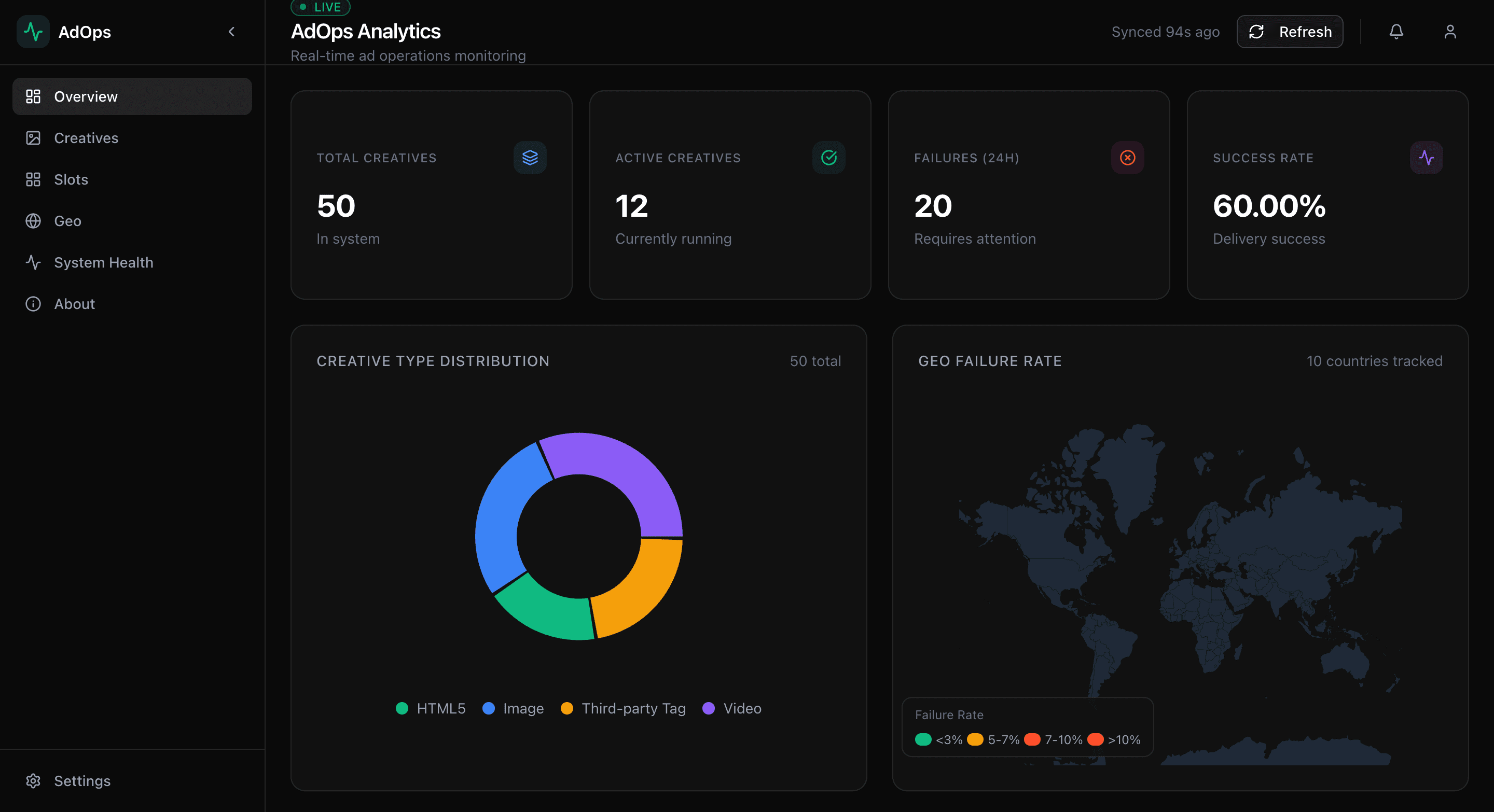Click the red >10% failure rate swatch
This screenshot has width=1494, height=812.
point(1096,739)
